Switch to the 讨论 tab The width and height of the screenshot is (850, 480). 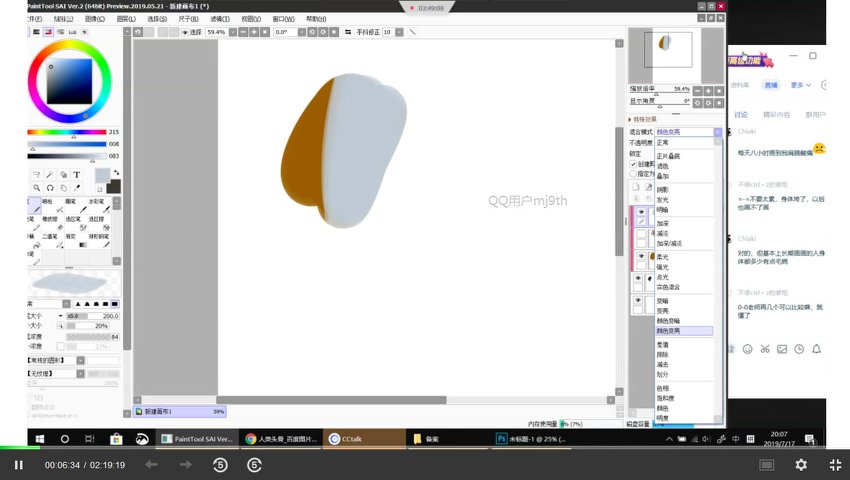click(x=741, y=114)
